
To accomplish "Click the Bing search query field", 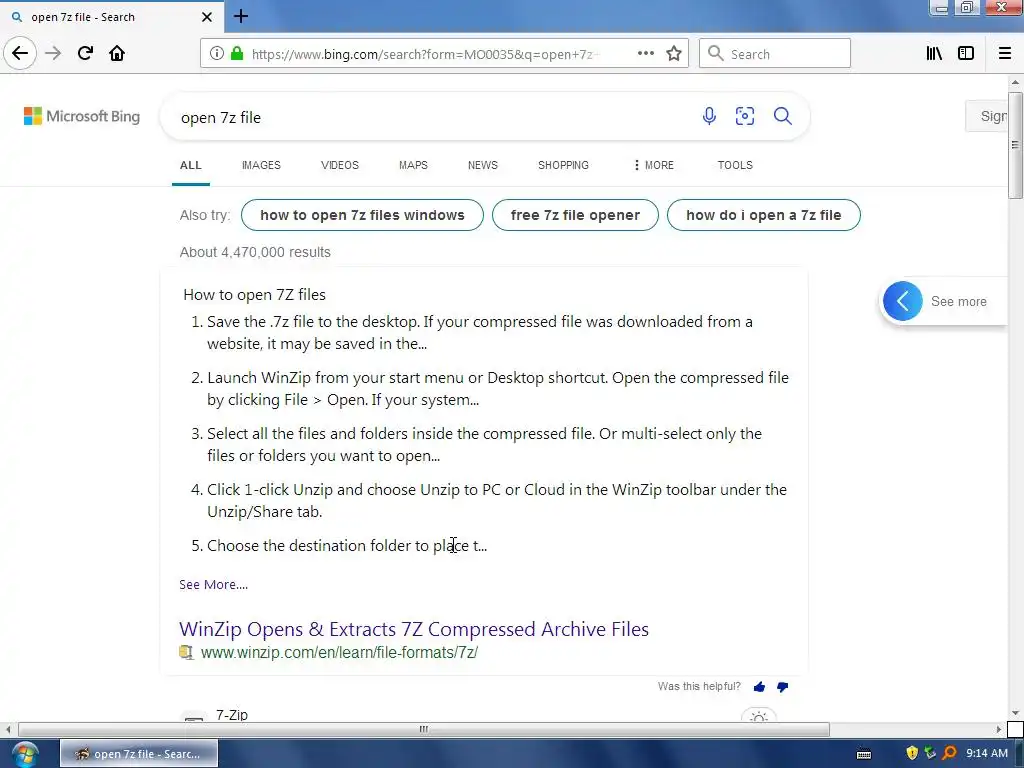I will 431,118.
